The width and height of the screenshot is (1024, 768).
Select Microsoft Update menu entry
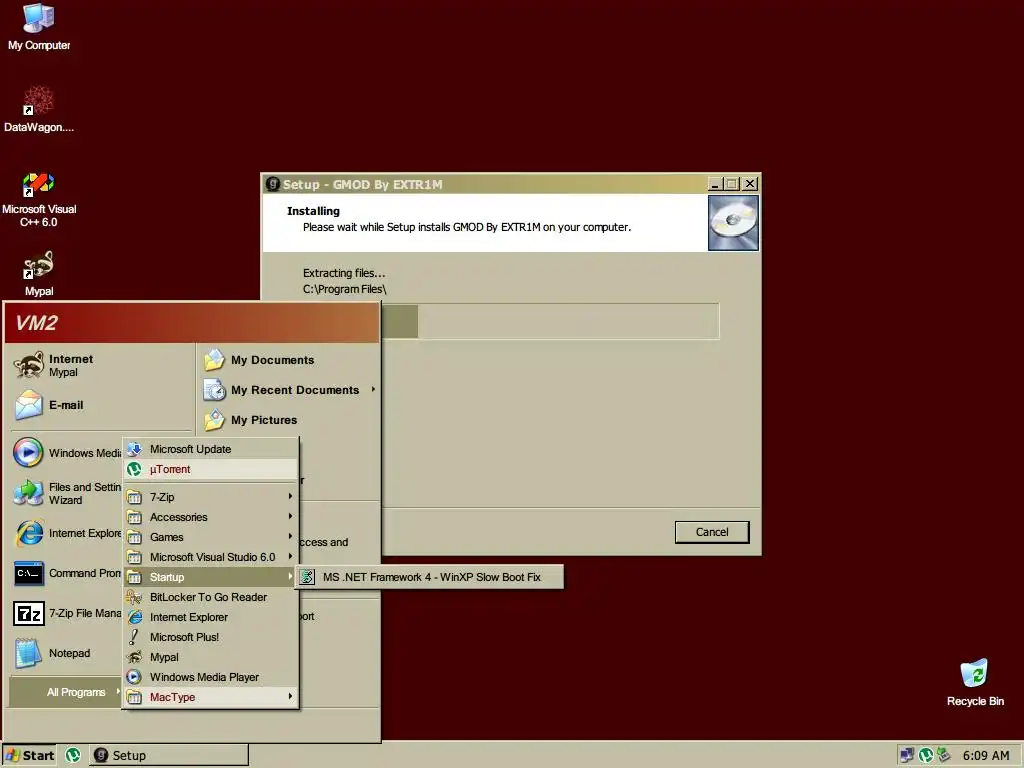tap(211, 449)
